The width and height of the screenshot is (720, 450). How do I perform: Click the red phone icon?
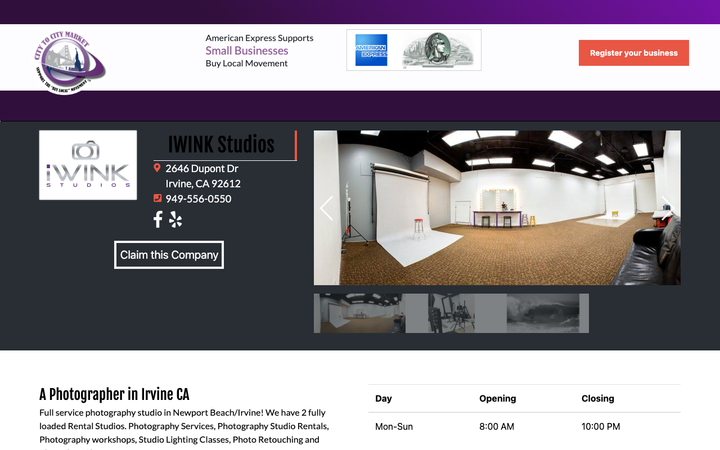click(157, 198)
